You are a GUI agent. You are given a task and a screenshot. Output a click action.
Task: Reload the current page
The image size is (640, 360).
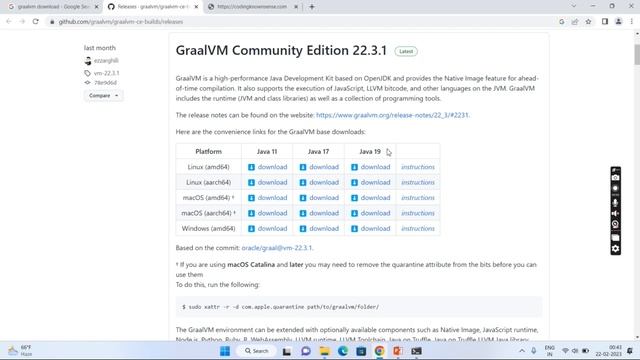[x=36, y=21]
